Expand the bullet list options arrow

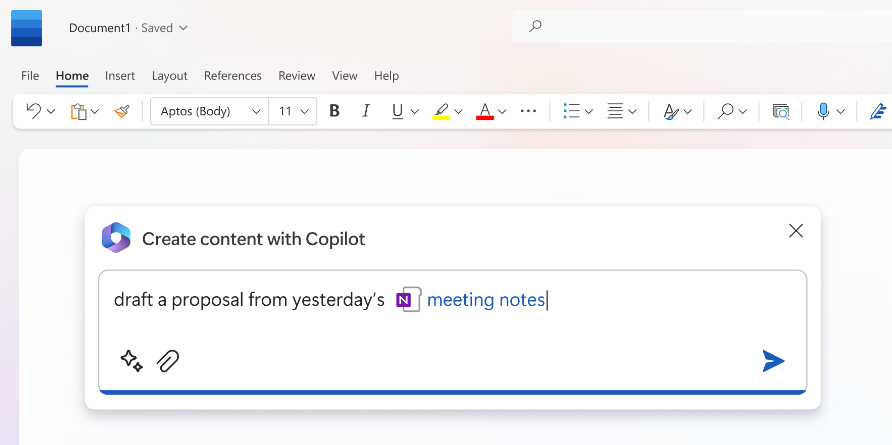[x=589, y=112]
